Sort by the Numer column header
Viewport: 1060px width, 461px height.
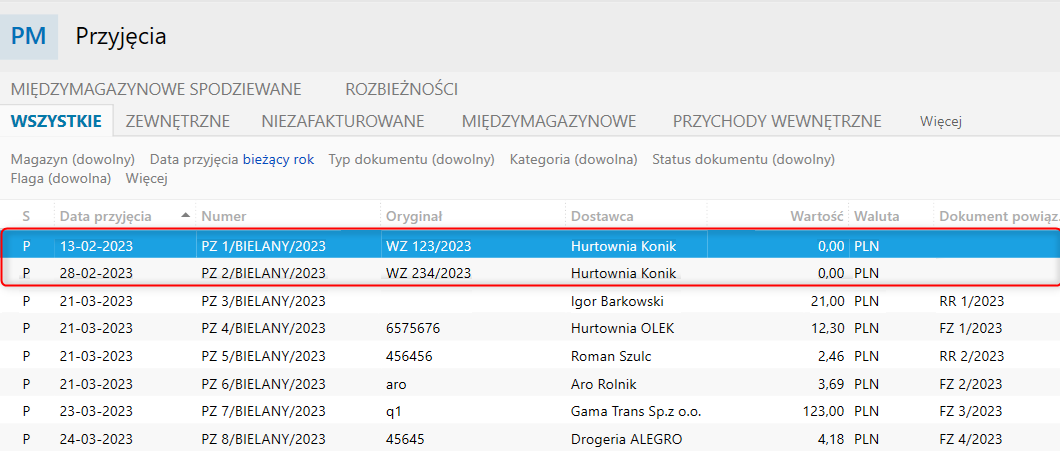pyautogui.click(x=223, y=216)
